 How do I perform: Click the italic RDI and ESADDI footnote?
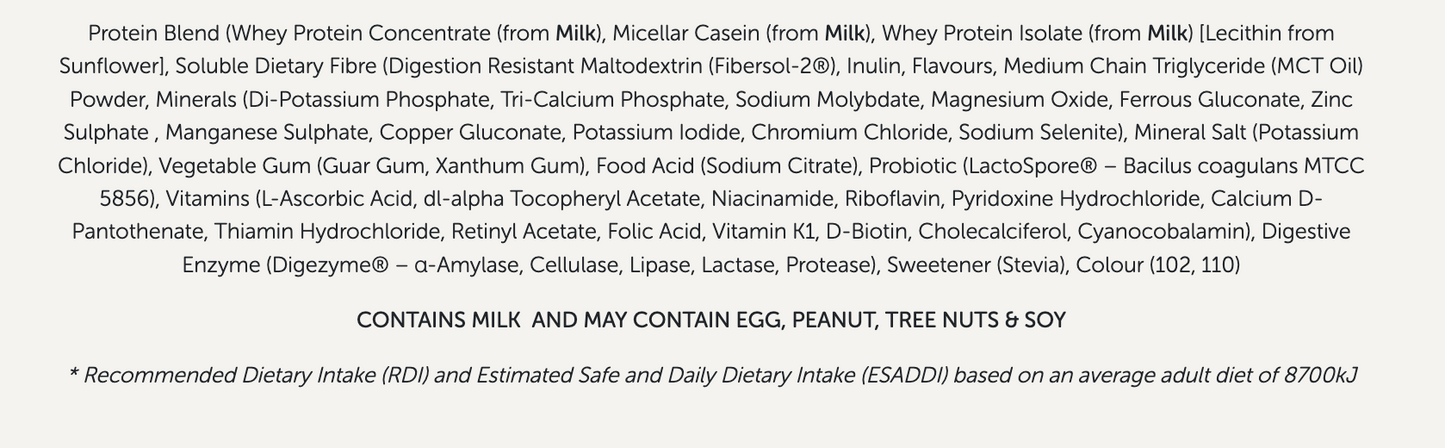(x=712, y=376)
